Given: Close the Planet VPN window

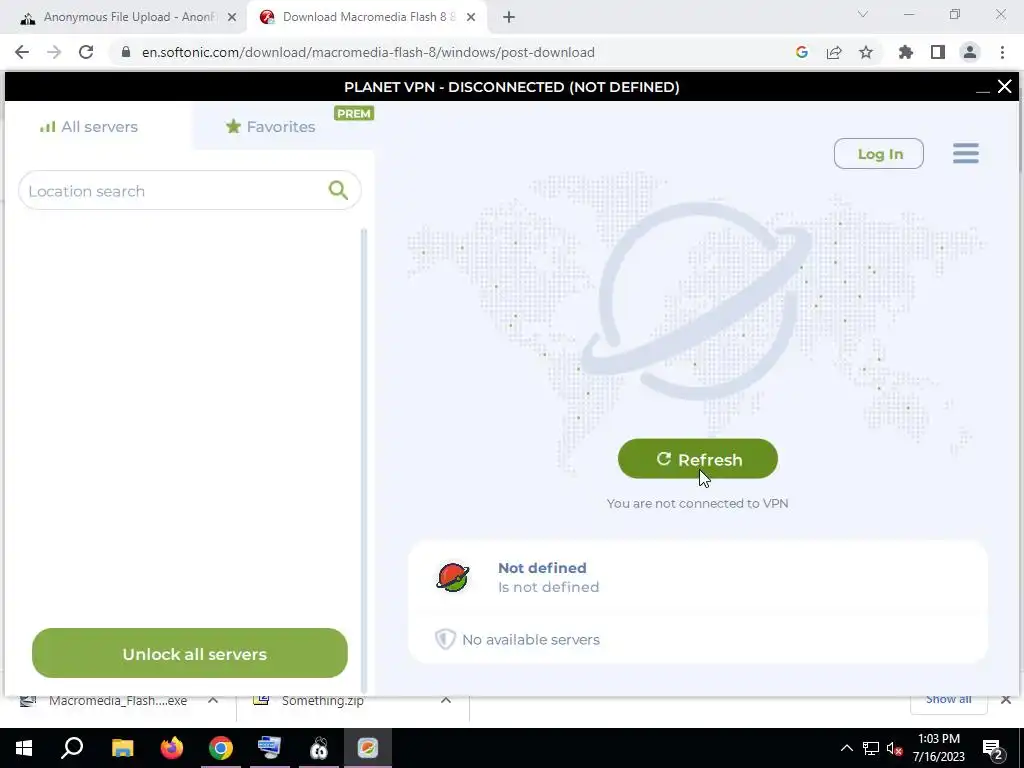Looking at the screenshot, I should pos(1005,87).
